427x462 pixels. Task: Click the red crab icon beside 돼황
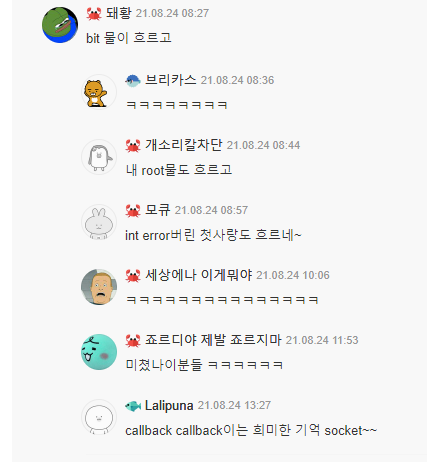pos(94,14)
